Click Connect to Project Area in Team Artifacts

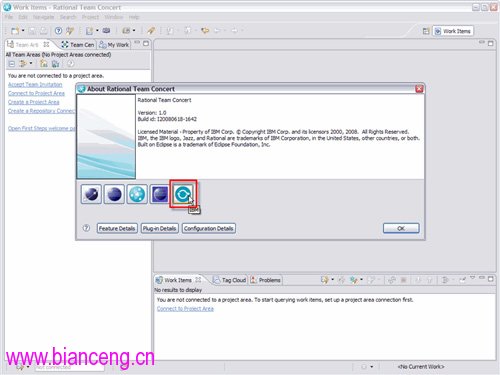pos(36,93)
